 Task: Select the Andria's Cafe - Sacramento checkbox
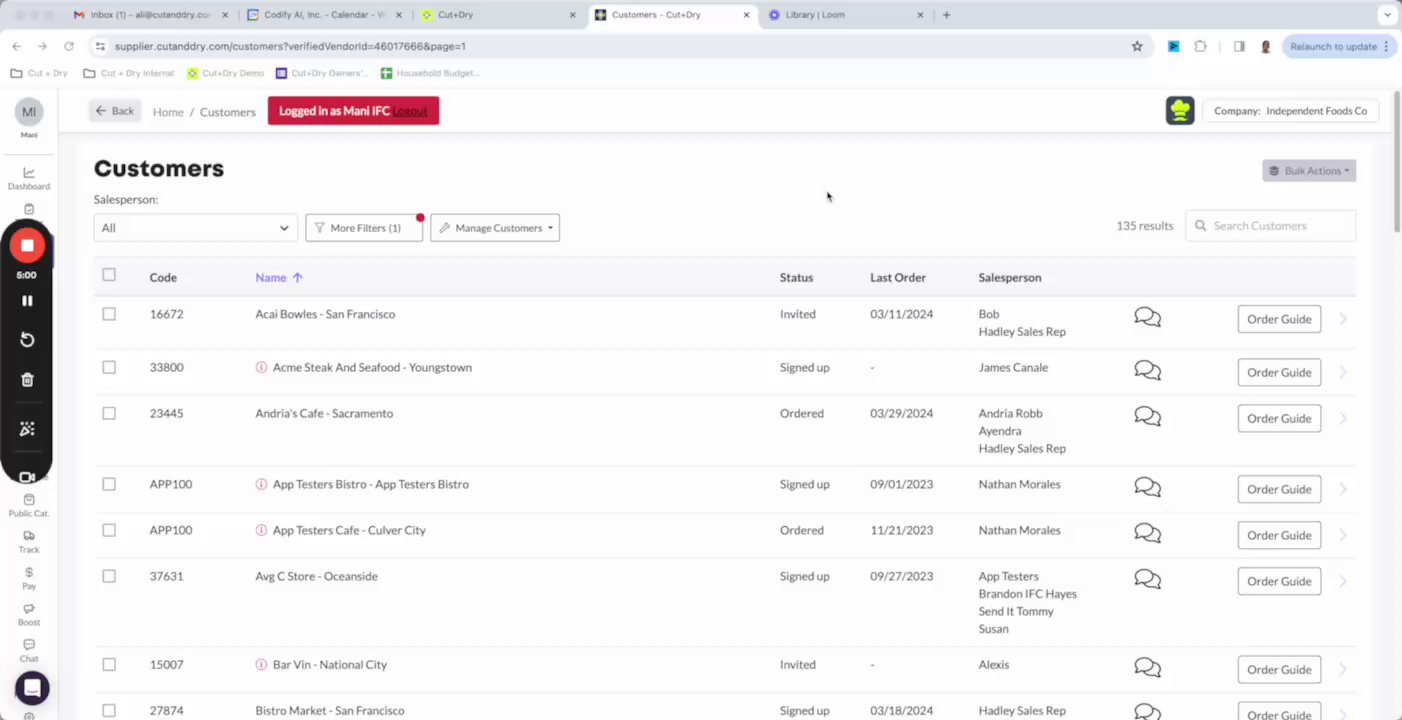click(109, 413)
